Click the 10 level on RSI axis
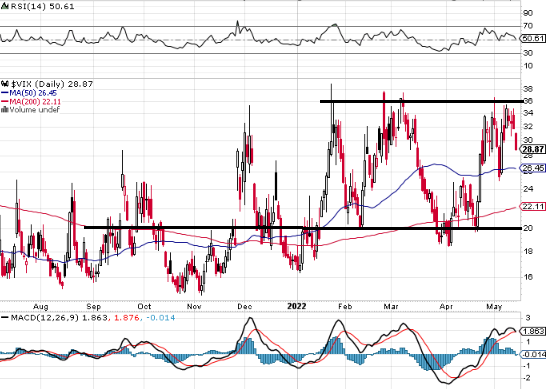551x389 pixels. pos(528,66)
